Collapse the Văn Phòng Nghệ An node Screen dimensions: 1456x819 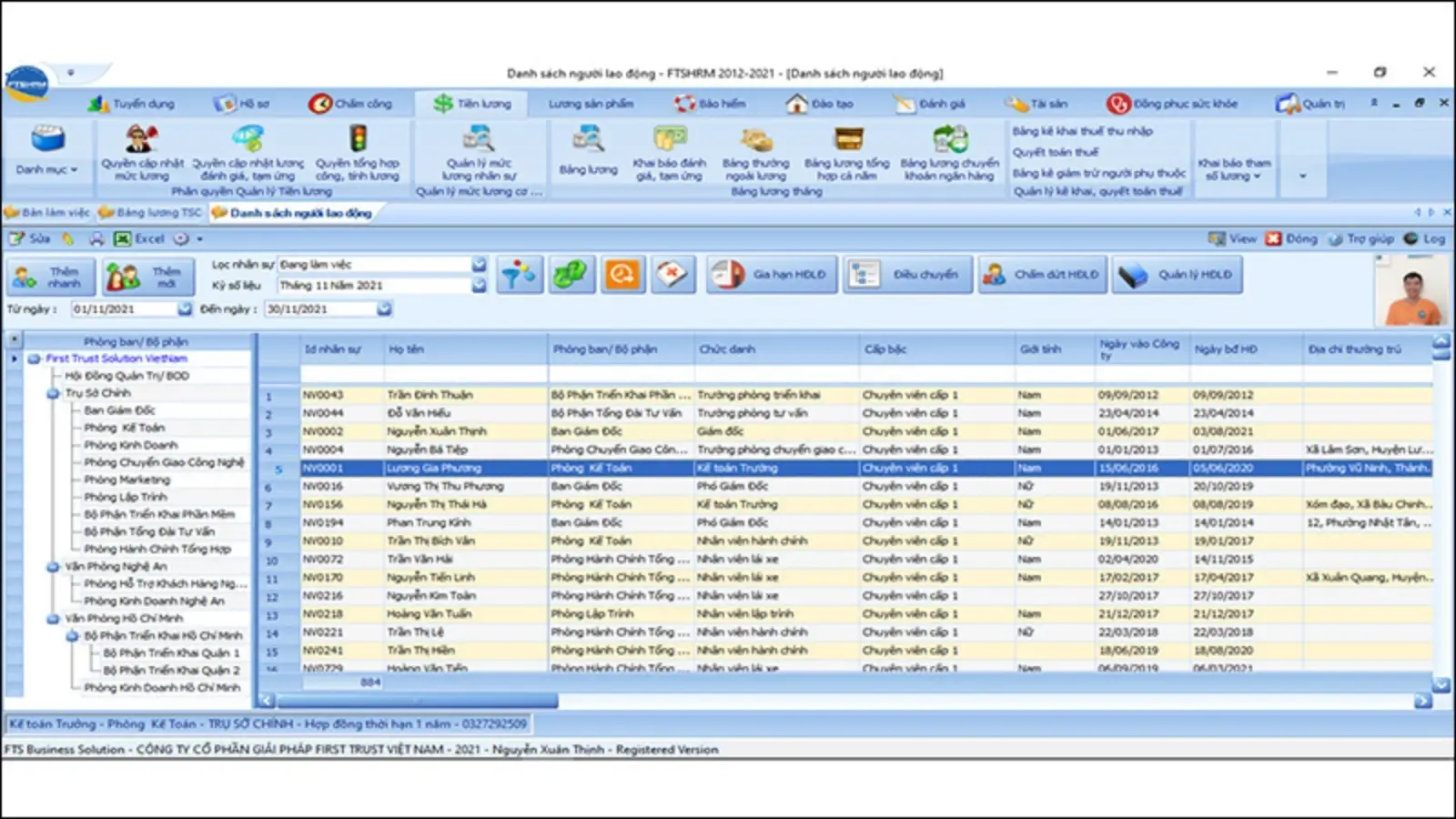pyautogui.click(x=54, y=566)
